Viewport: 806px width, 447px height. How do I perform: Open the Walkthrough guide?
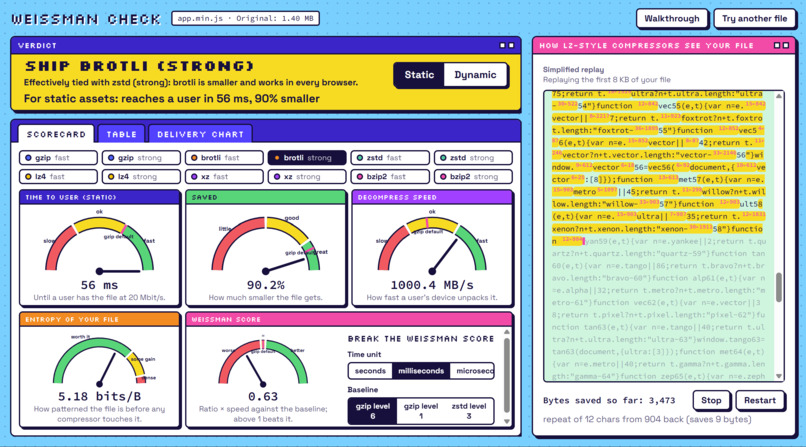coord(672,18)
